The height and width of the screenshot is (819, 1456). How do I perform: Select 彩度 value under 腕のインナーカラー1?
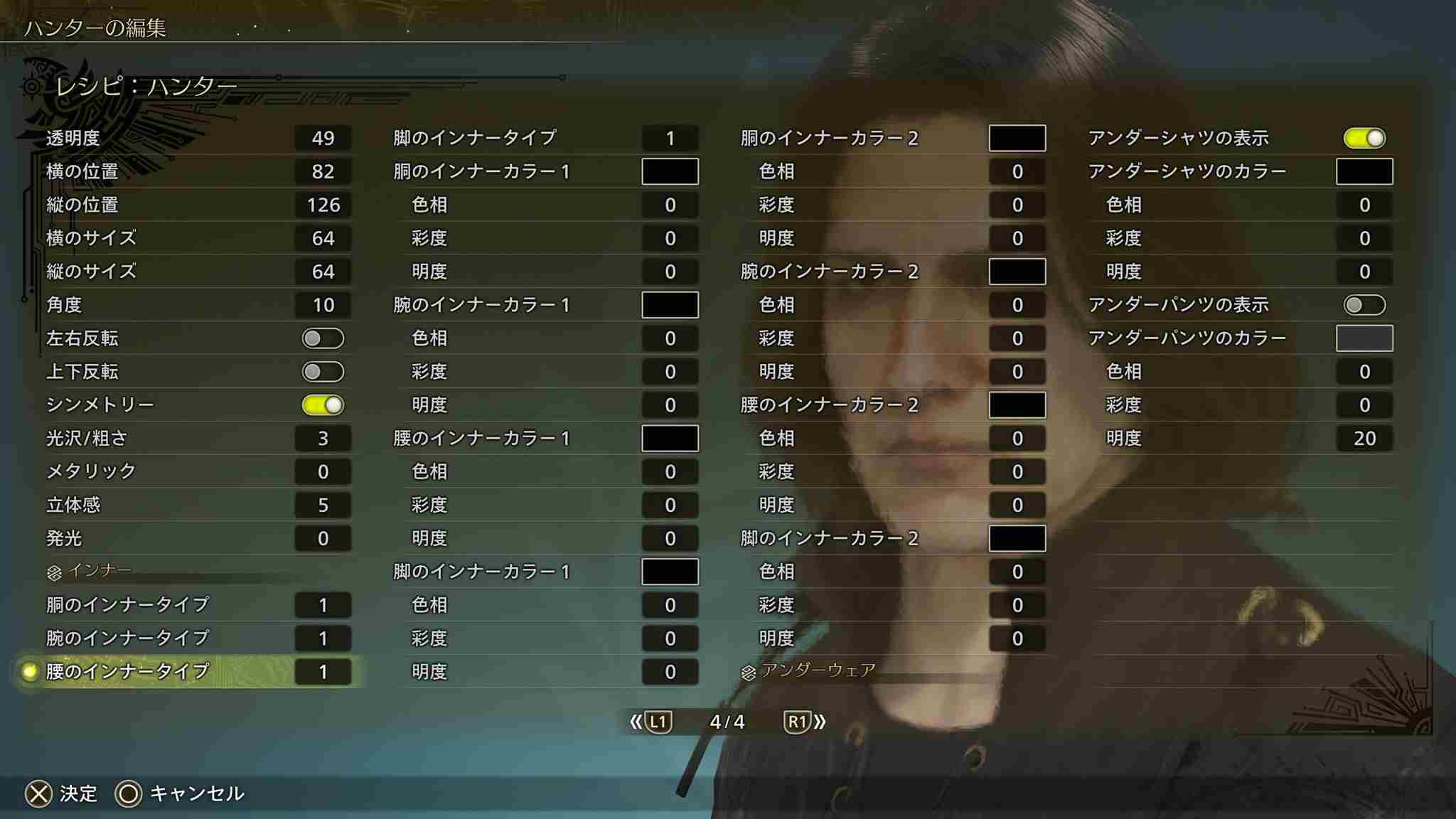670,372
